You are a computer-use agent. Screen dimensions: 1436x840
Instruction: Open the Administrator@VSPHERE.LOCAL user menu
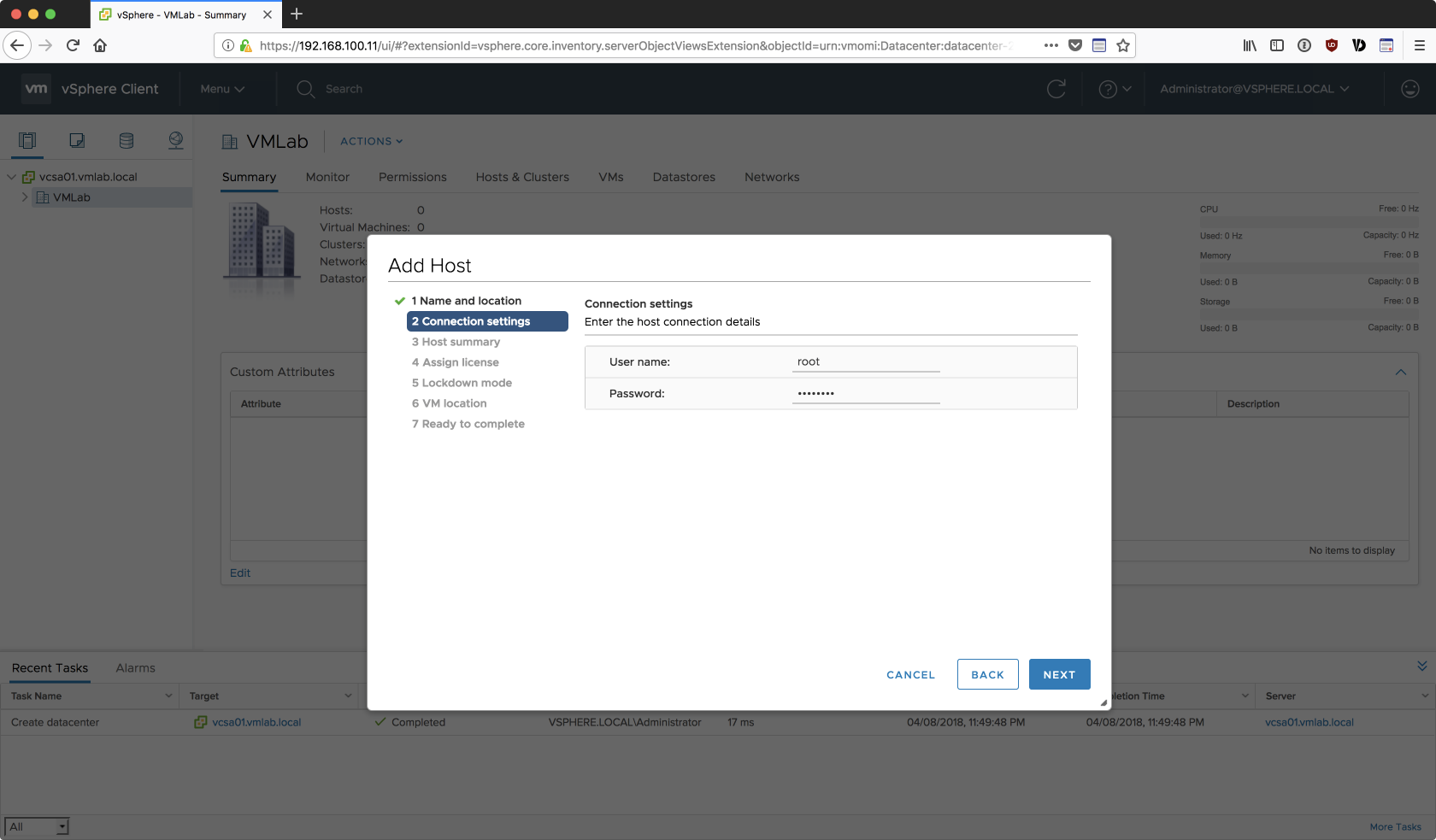[1254, 89]
